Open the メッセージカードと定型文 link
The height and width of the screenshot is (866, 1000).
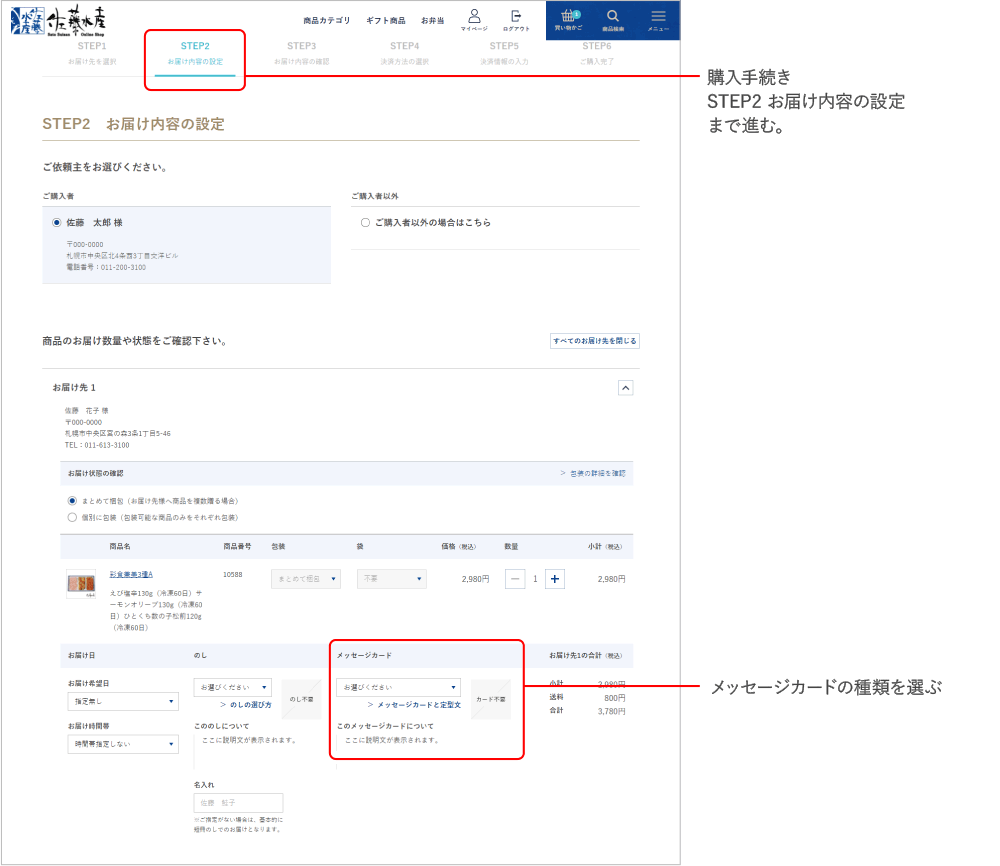[x=418, y=705]
